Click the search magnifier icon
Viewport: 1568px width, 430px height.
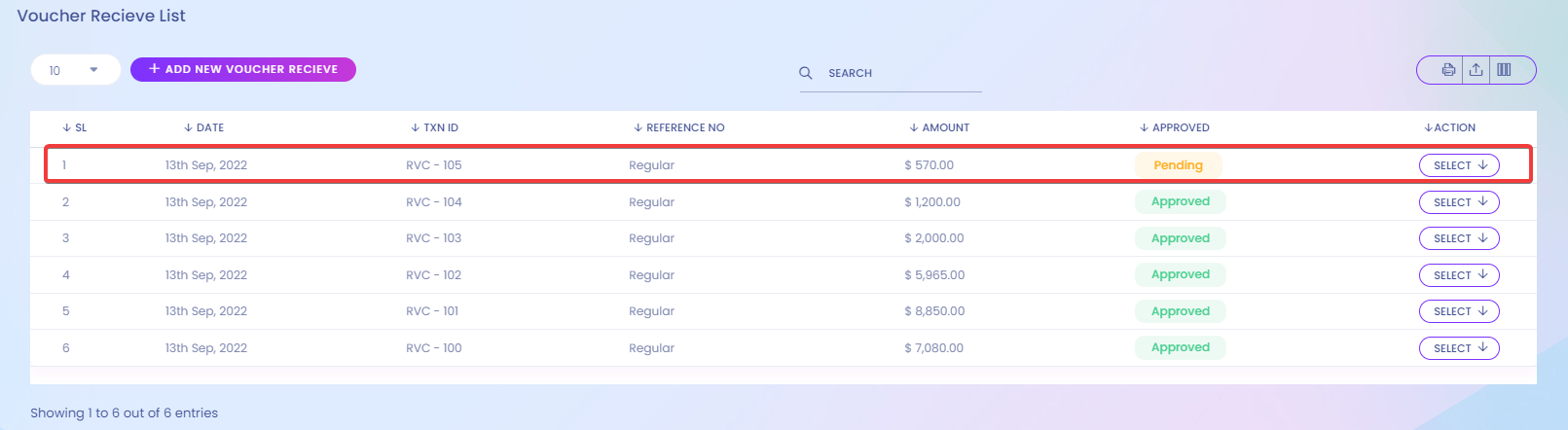pos(806,73)
